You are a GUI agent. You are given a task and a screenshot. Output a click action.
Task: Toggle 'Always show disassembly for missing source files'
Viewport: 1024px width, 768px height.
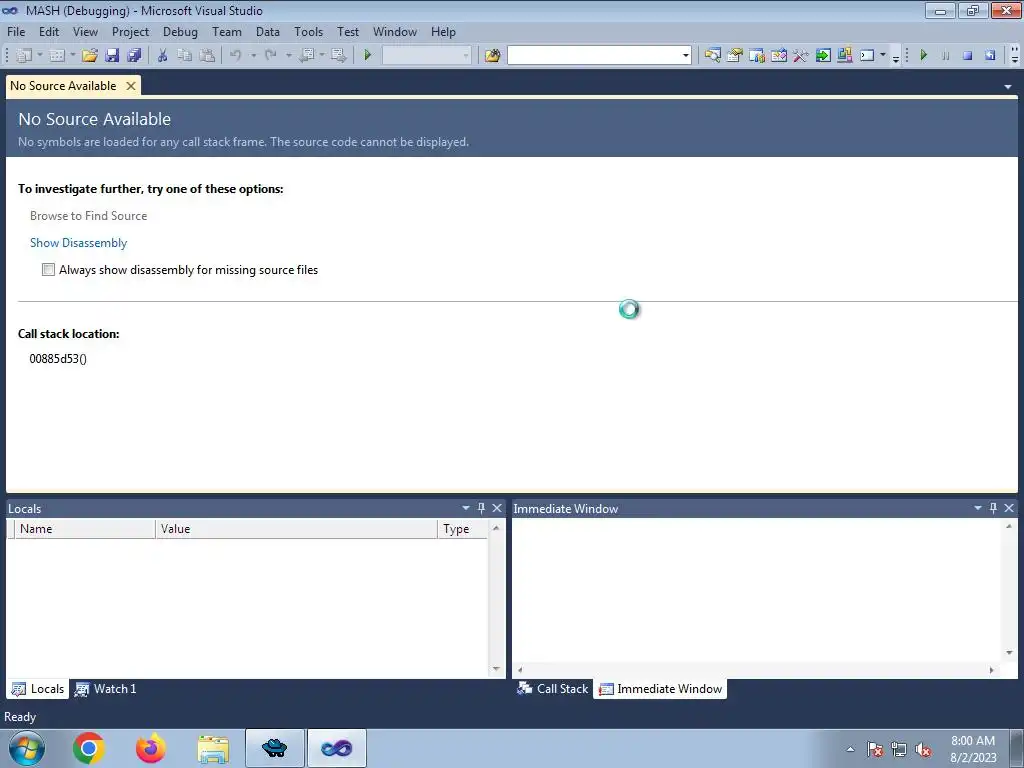[48, 270]
